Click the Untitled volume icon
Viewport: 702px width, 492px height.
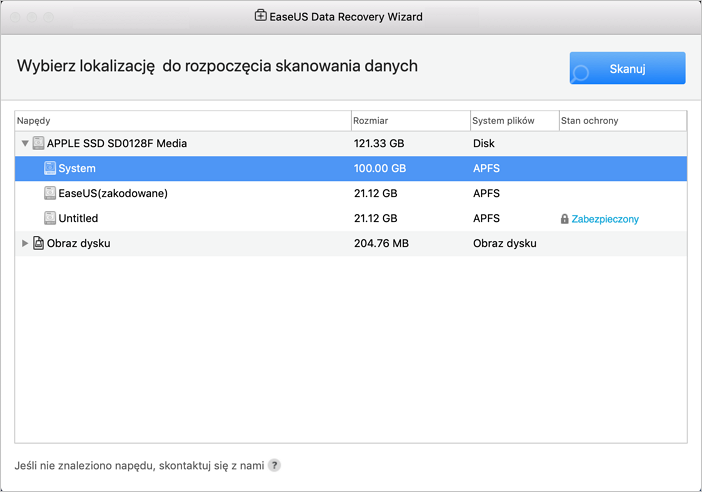point(50,218)
